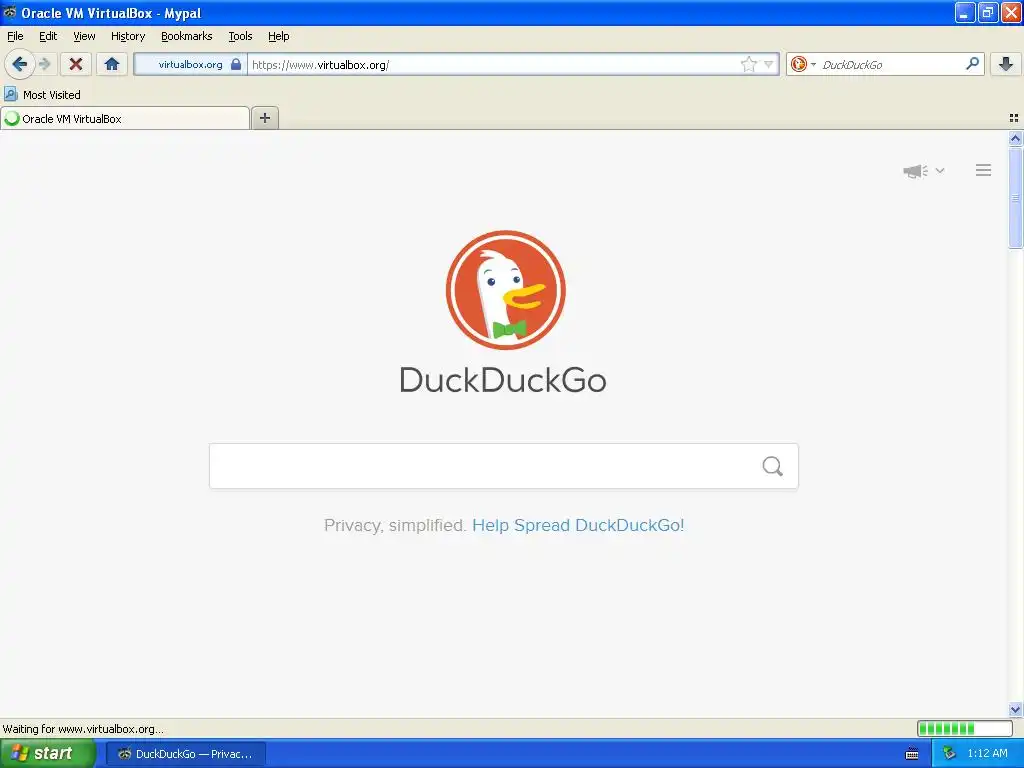Open the DuckDuckGo megaphone announcements icon
Screen dimensions: 1024x768
[x=916, y=171]
